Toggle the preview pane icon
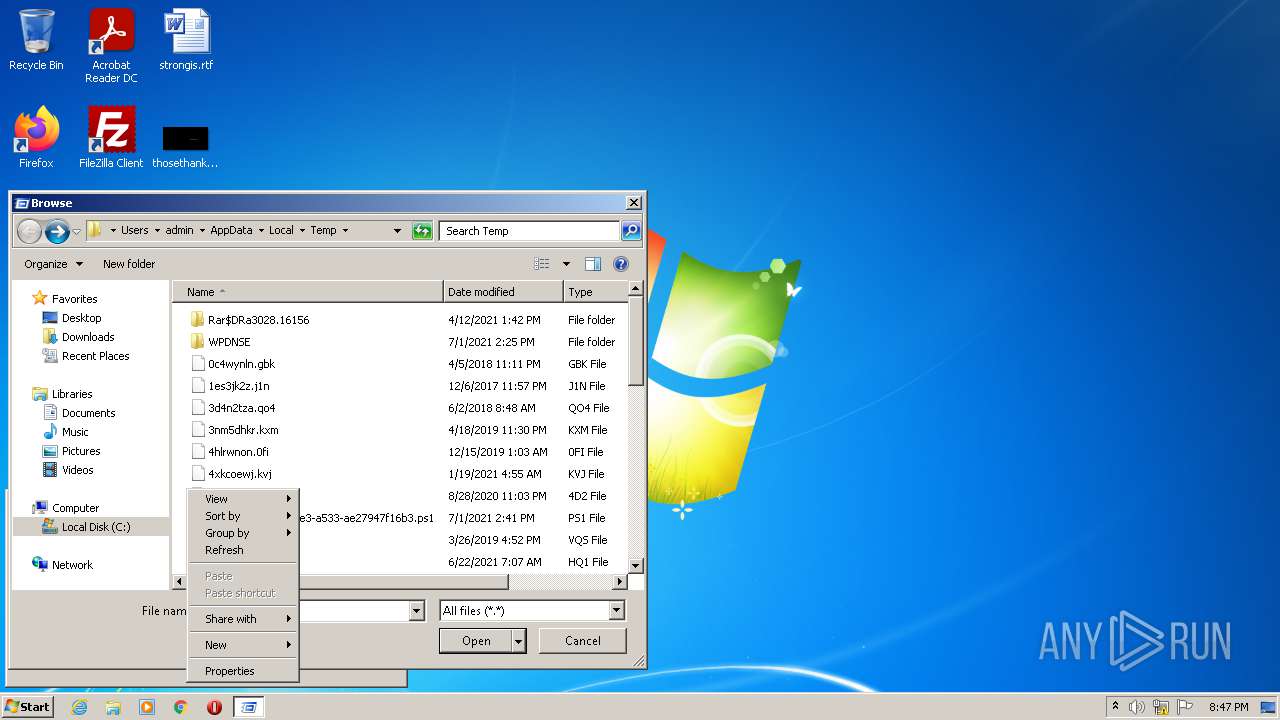The image size is (1280, 720). pyautogui.click(x=593, y=264)
